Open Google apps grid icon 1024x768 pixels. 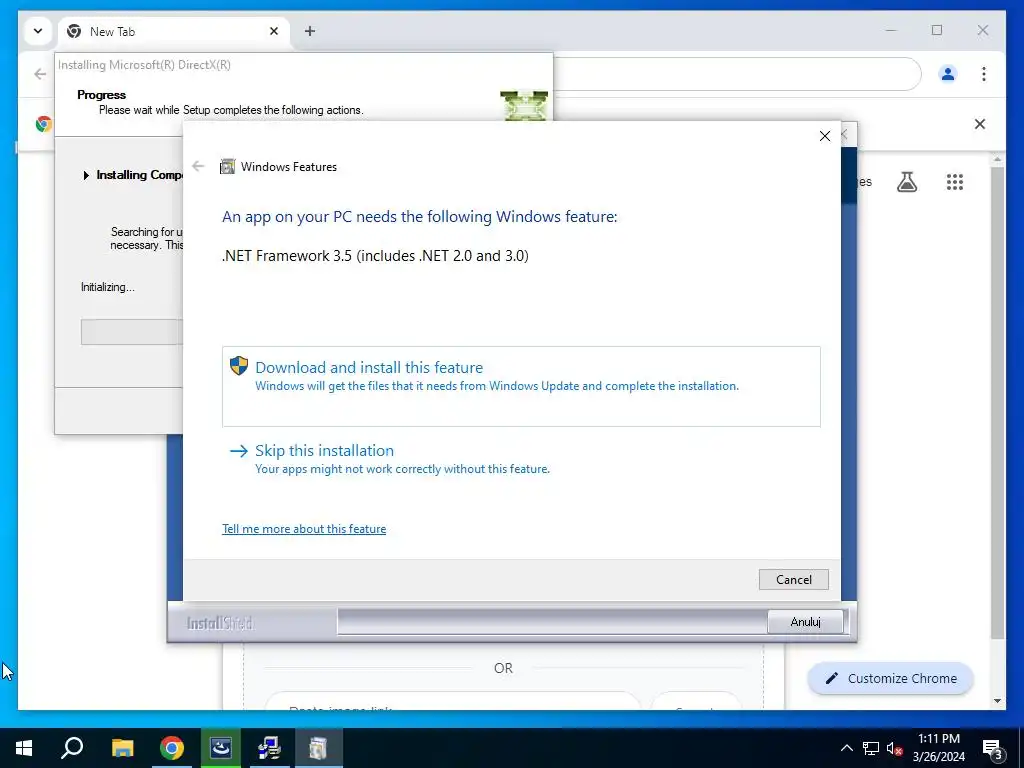coord(955,182)
